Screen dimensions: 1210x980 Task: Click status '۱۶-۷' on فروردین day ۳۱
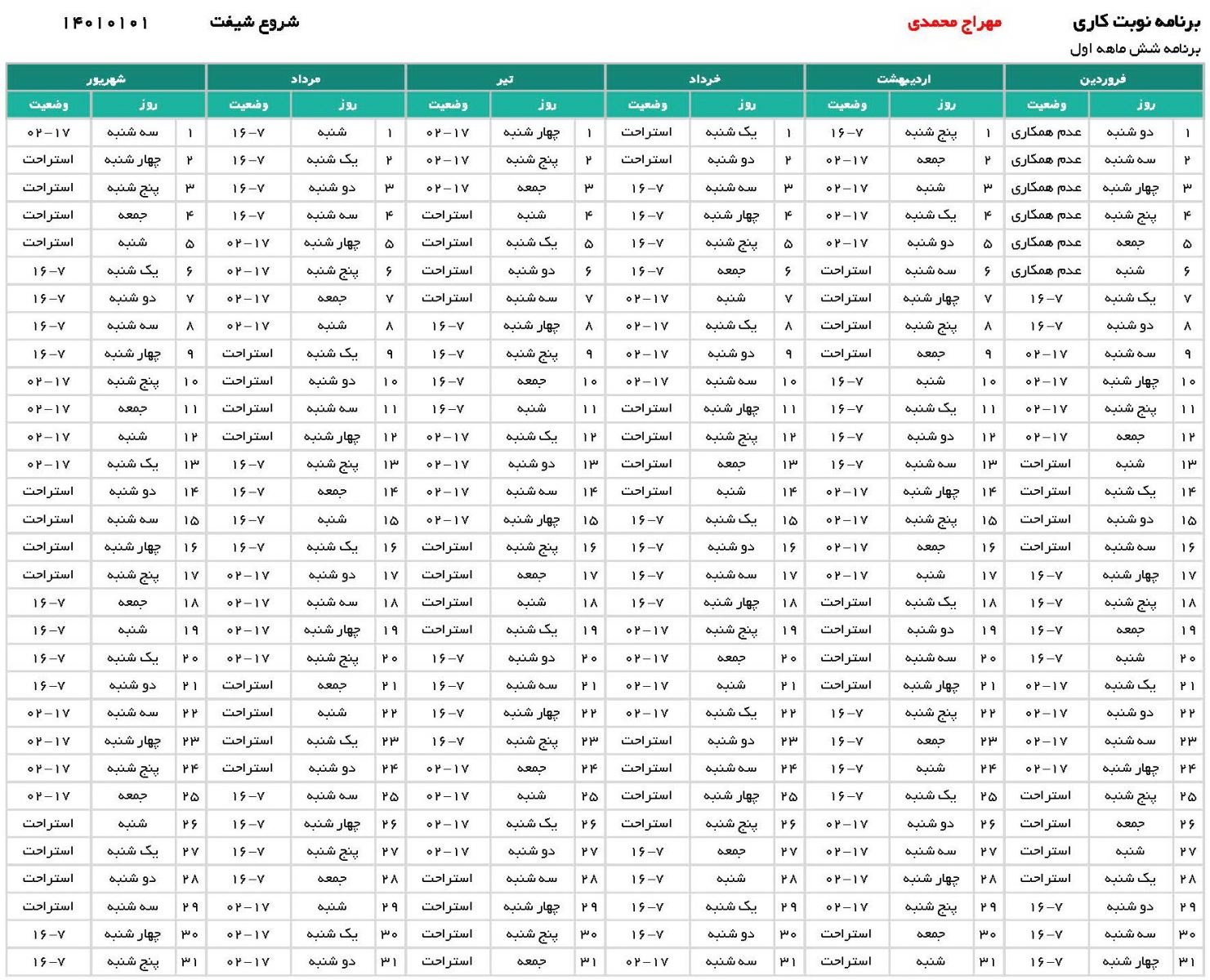1046,961
